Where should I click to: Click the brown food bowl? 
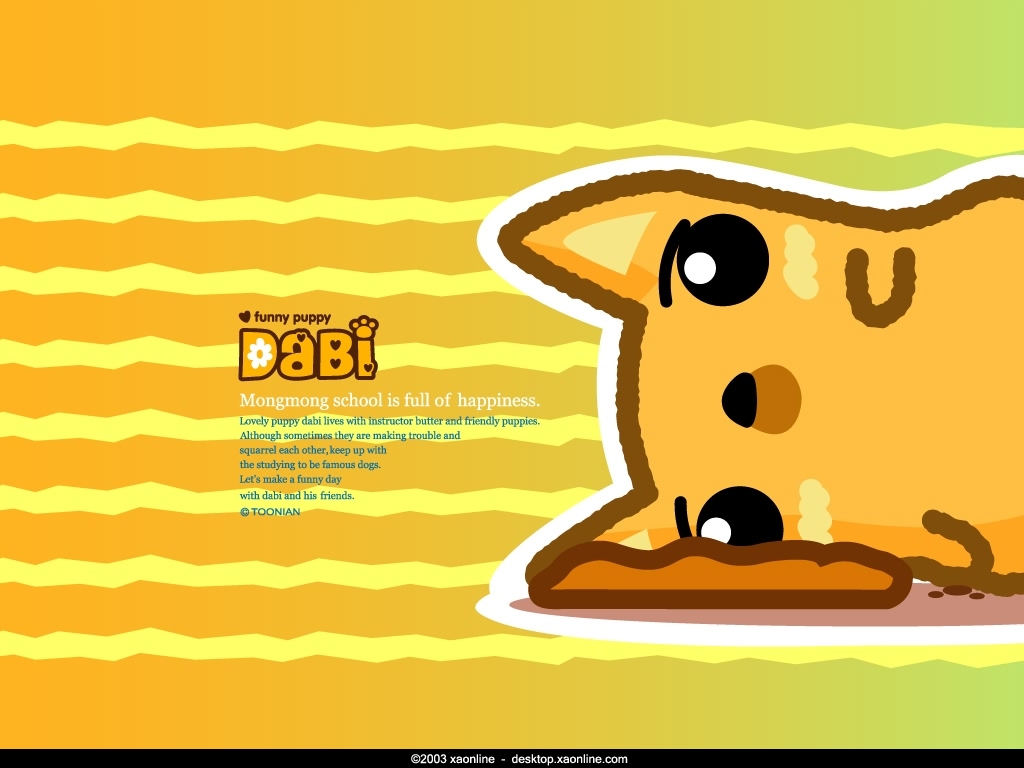coord(718,577)
